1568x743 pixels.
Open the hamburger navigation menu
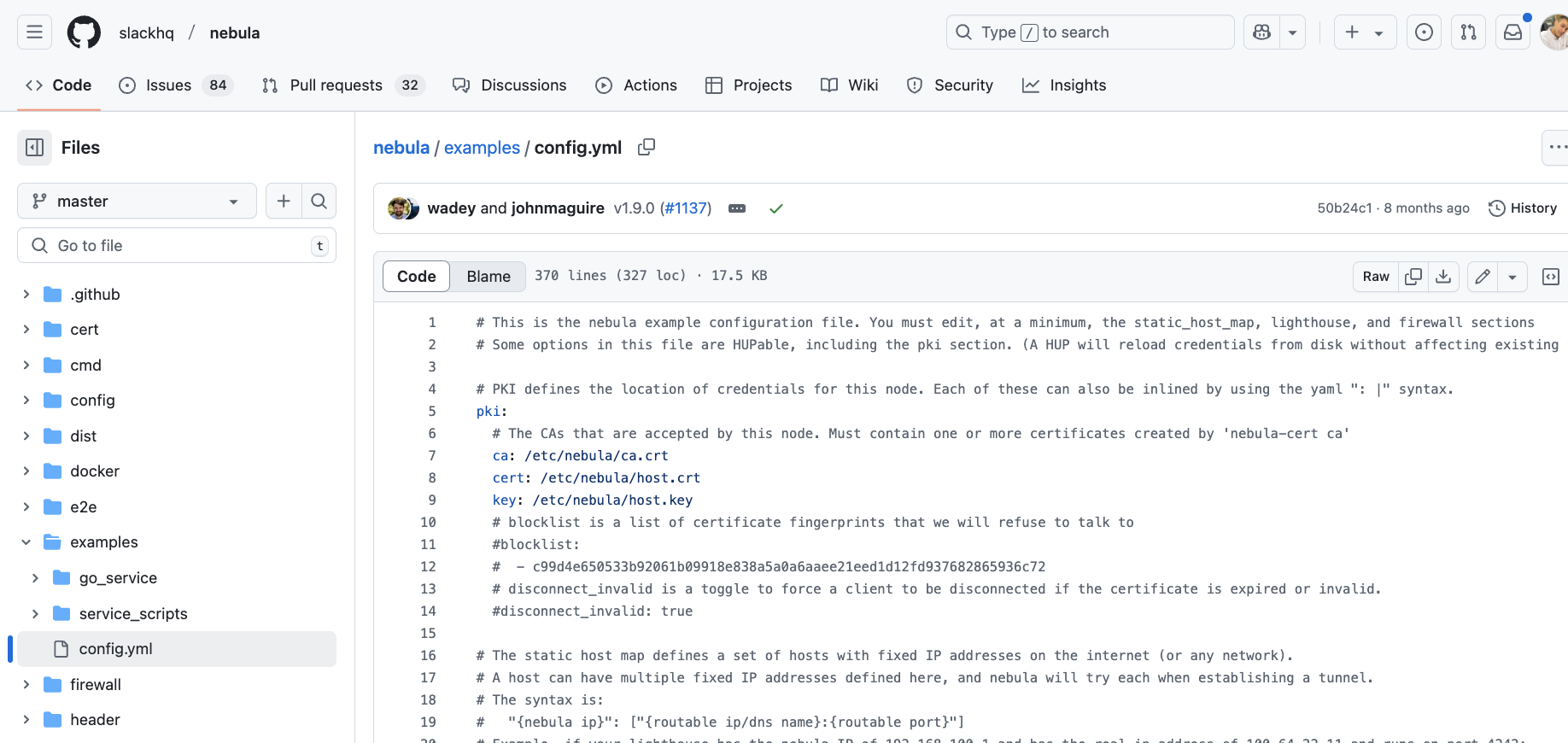coord(34,32)
